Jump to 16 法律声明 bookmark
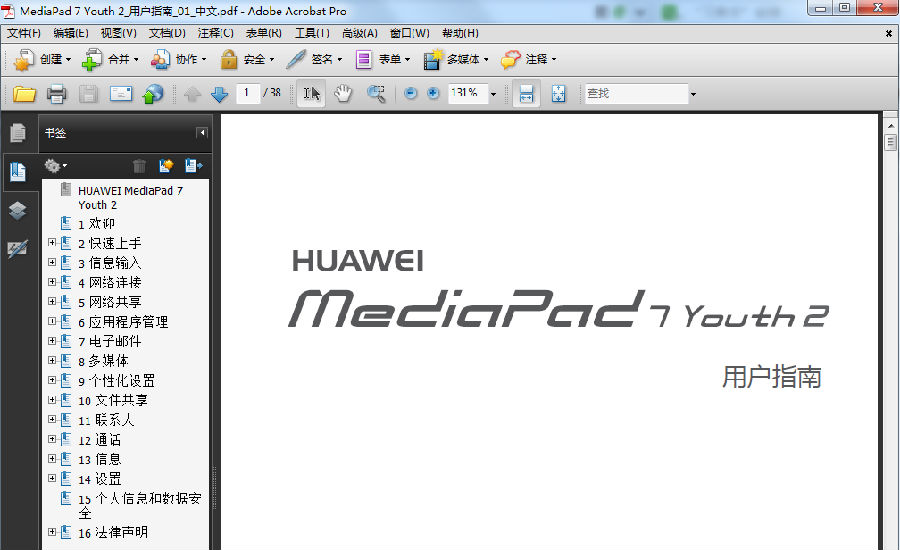900x550 pixels. pyautogui.click(x=113, y=532)
